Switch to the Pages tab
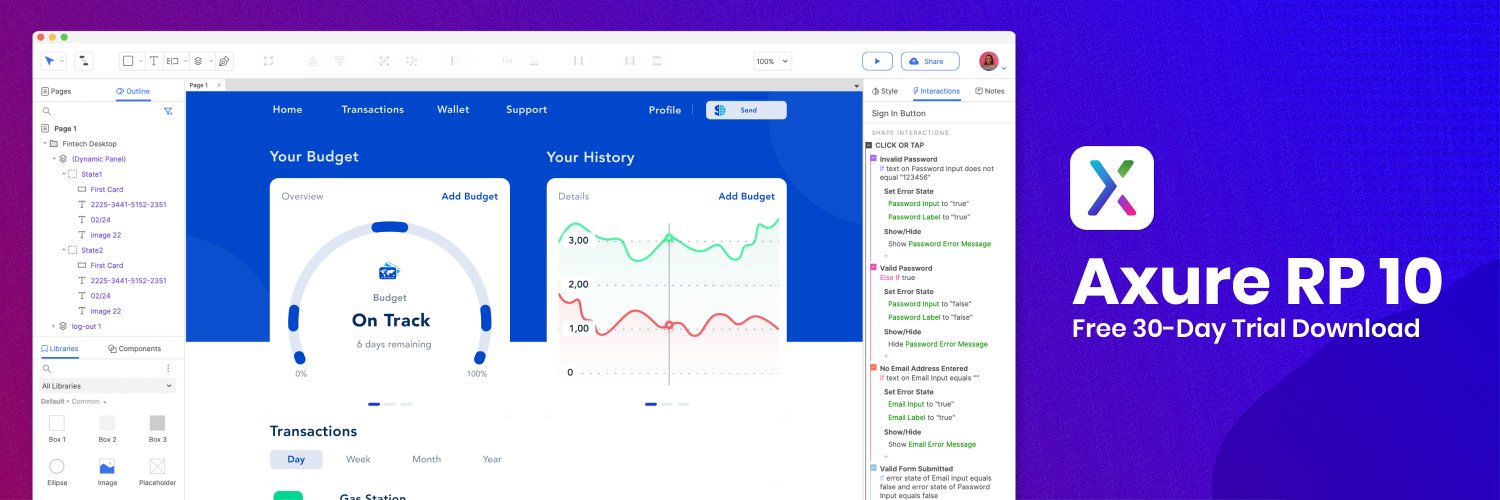Image resolution: width=1500 pixels, height=500 pixels. click(56, 91)
